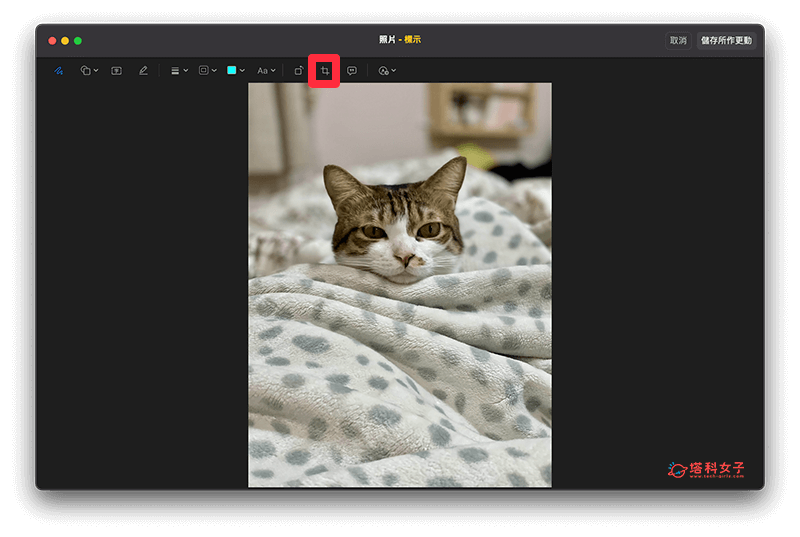The image size is (800, 537).
Task: Select the Crop tool
Action: 324,71
